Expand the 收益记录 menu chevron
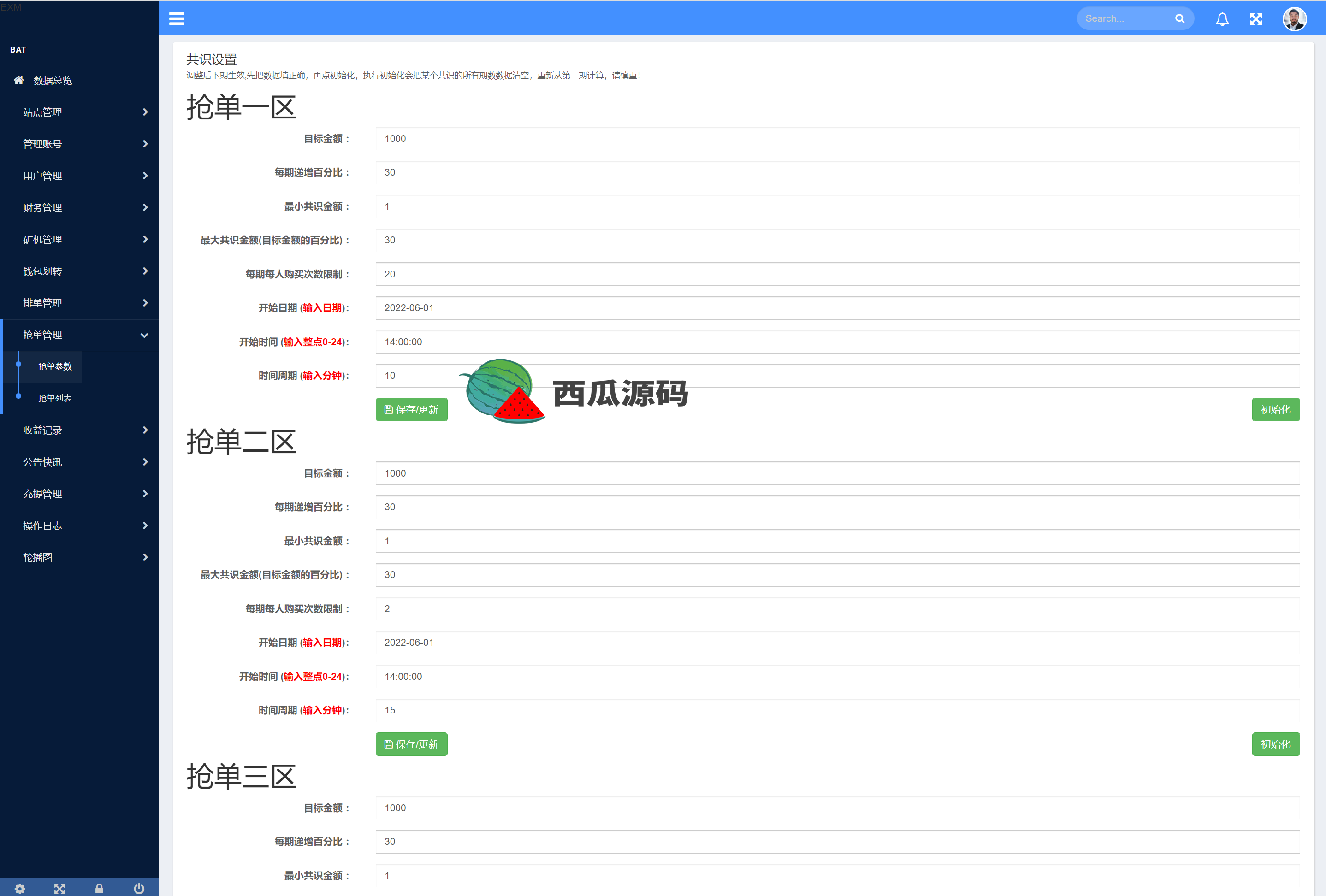1326x896 pixels. click(x=145, y=430)
